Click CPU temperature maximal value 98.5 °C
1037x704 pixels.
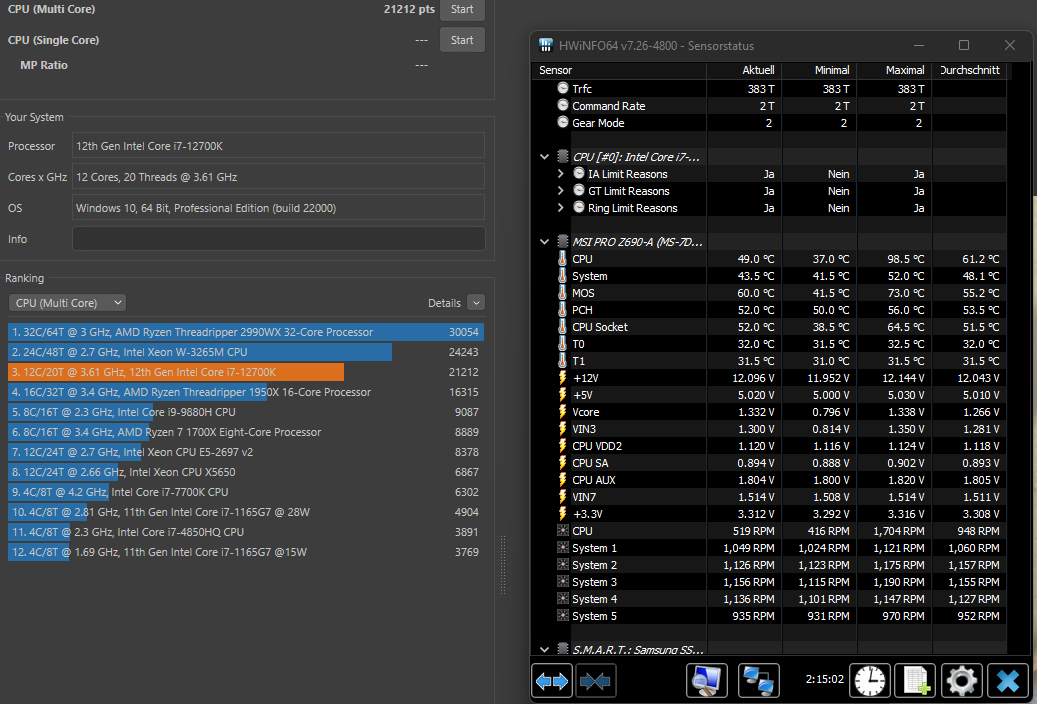click(x=905, y=259)
